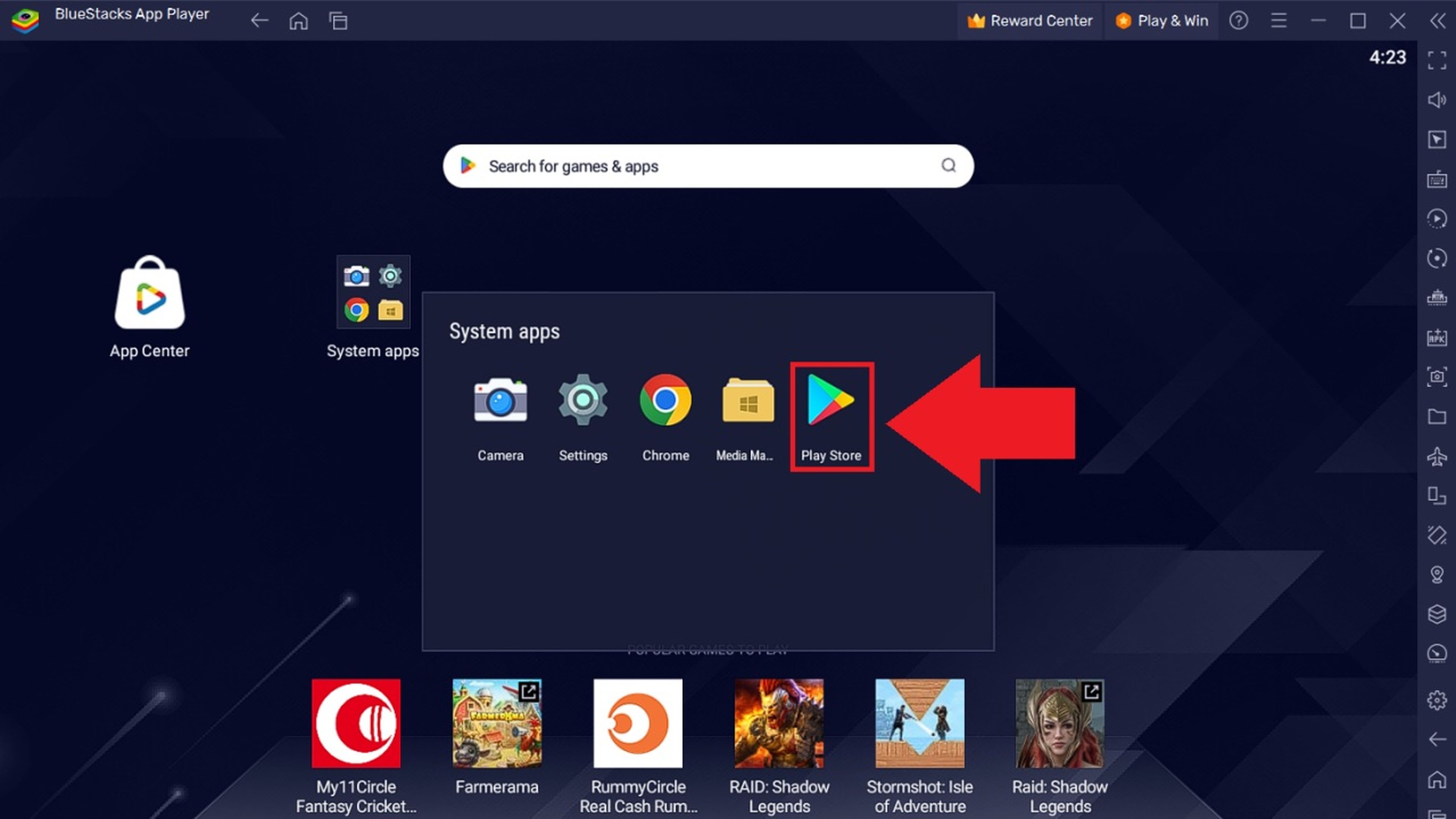Click the magnifier in search bar
Viewport: 1456px width, 819px height.
(948, 165)
